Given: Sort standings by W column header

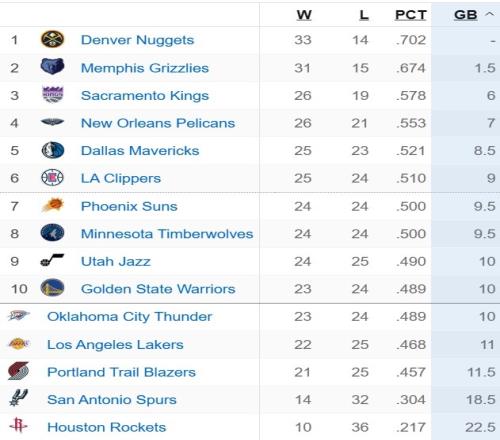Looking at the screenshot, I should click(304, 15).
